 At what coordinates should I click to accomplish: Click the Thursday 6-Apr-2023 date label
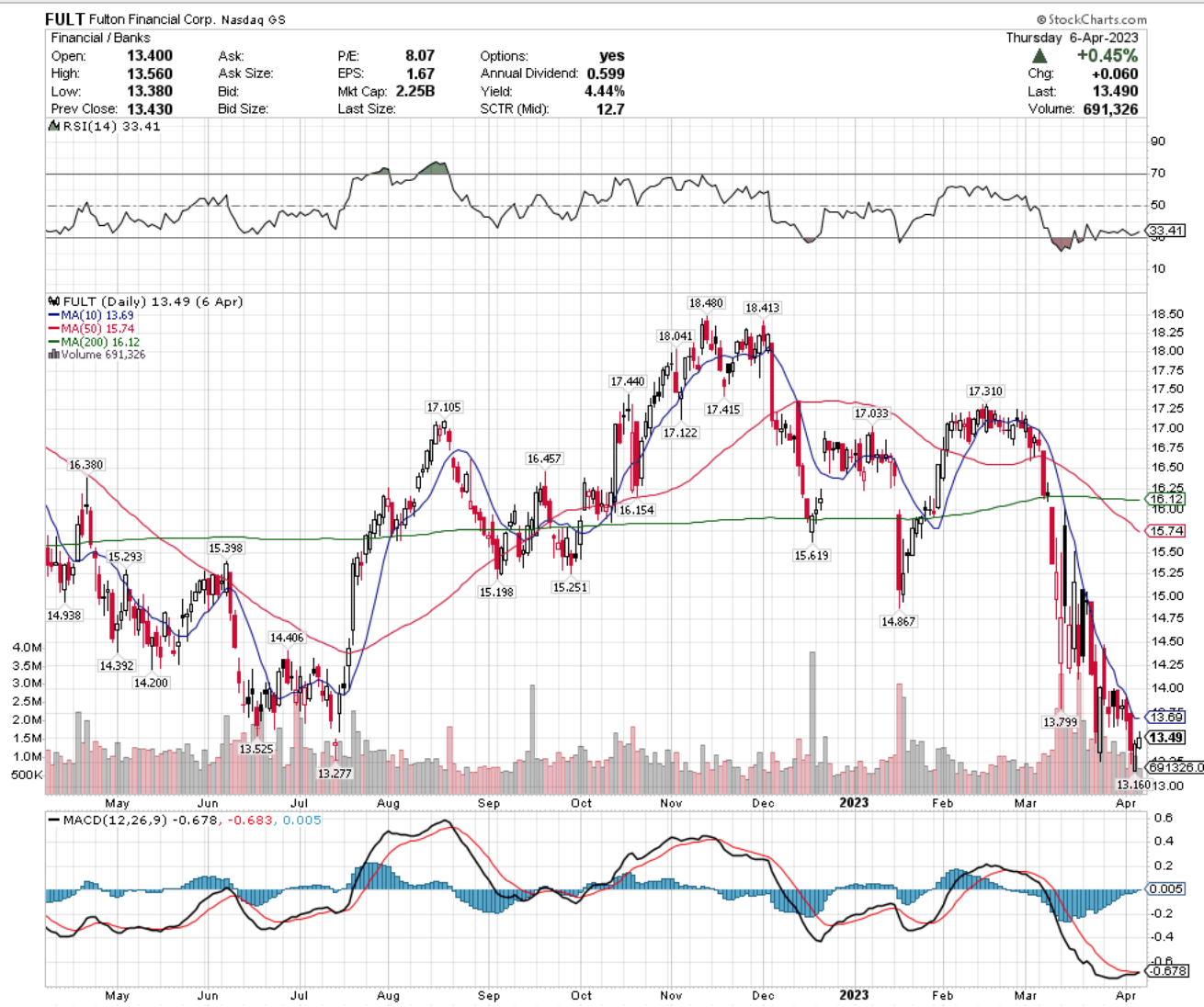coord(1072,38)
